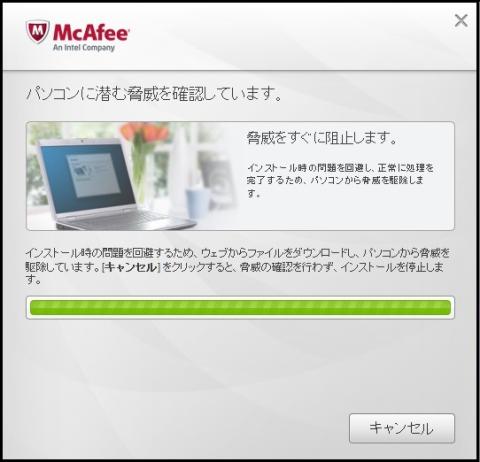This screenshot has height=462, width=480.
Task: Click the McAfee brand name text
Action: click(91, 32)
